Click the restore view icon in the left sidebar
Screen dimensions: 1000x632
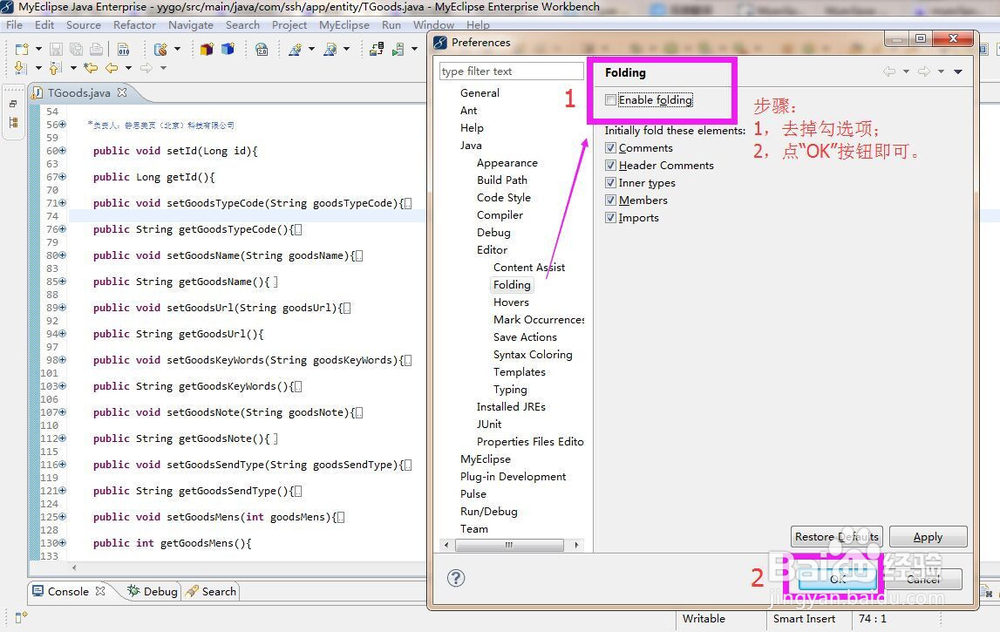(x=13, y=103)
